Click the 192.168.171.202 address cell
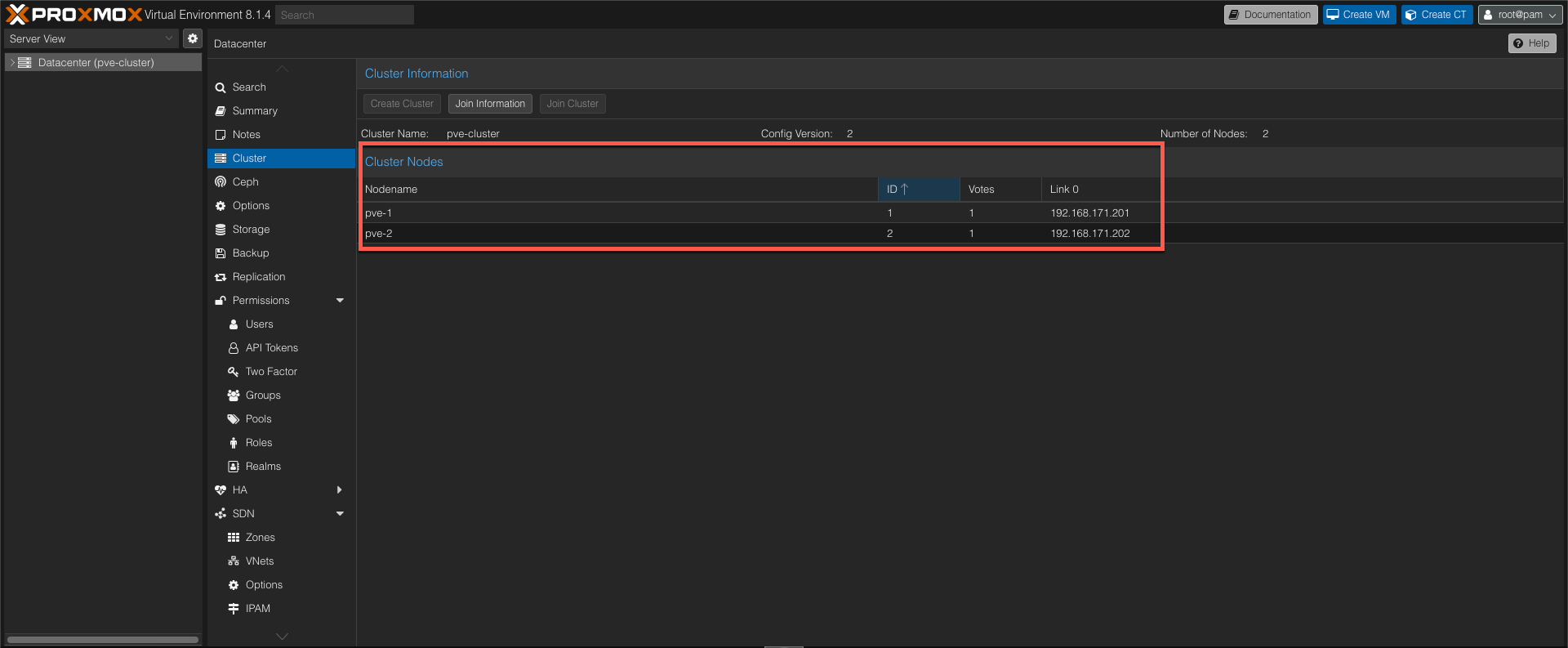This screenshot has height=648, width=1568. tap(1090, 234)
